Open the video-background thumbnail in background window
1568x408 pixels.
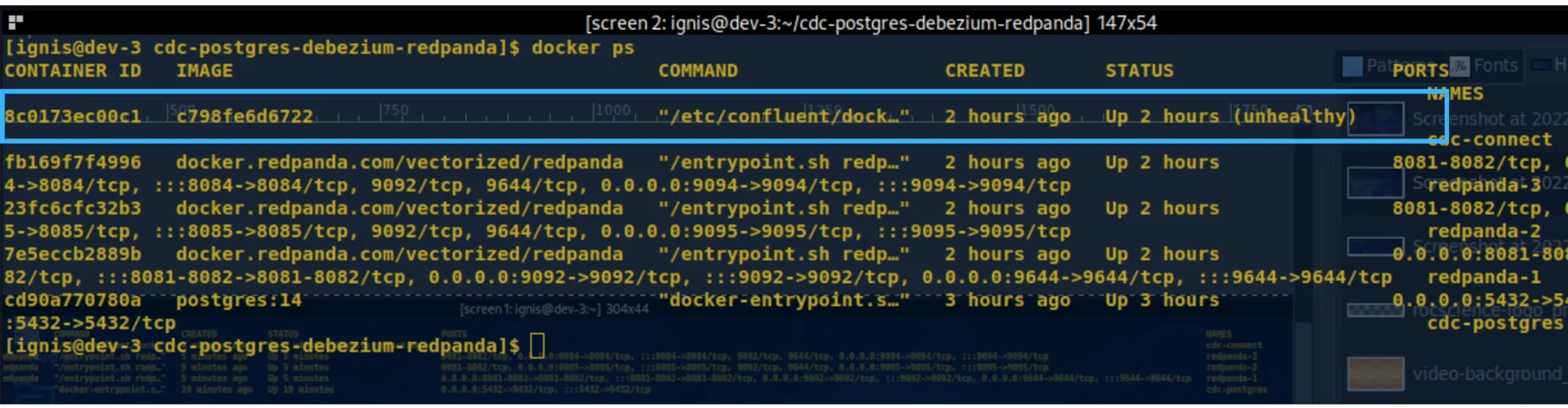tap(1375, 374)
